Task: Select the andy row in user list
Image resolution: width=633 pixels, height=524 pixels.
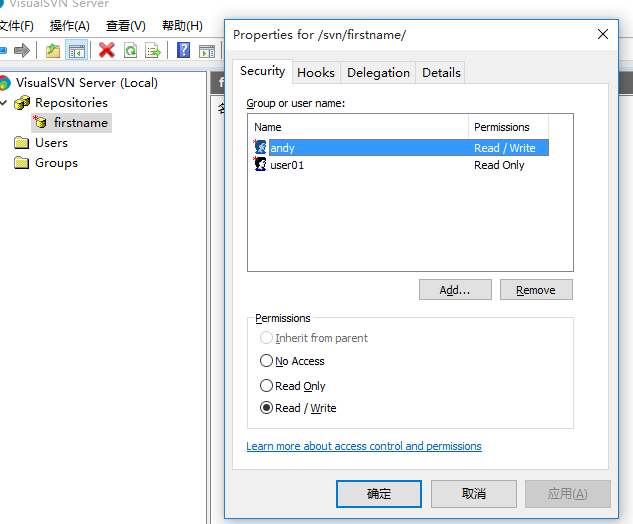Action: click(x=400, y=148)
